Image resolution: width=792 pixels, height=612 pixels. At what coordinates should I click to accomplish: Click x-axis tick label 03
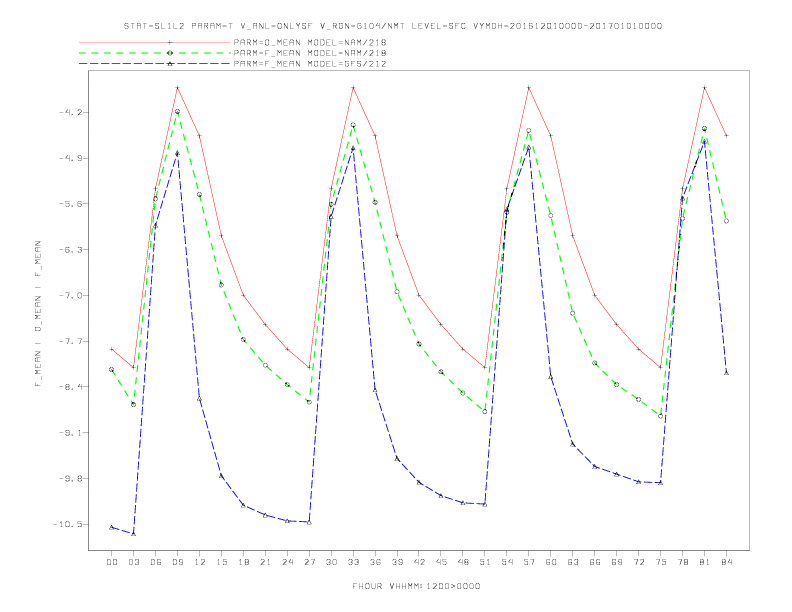tap(133, 562)
